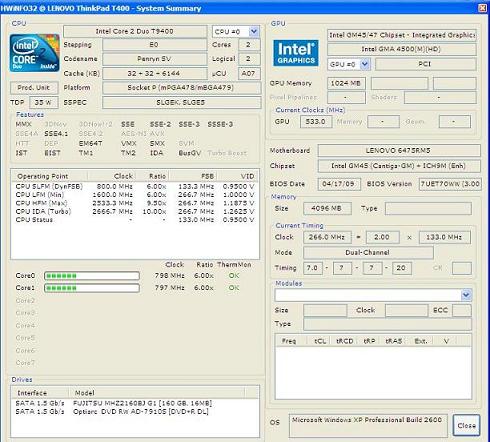Click the GPU clock 533.0 field
This screenshot has width=490, height=442.
click(x=316, y=122)
